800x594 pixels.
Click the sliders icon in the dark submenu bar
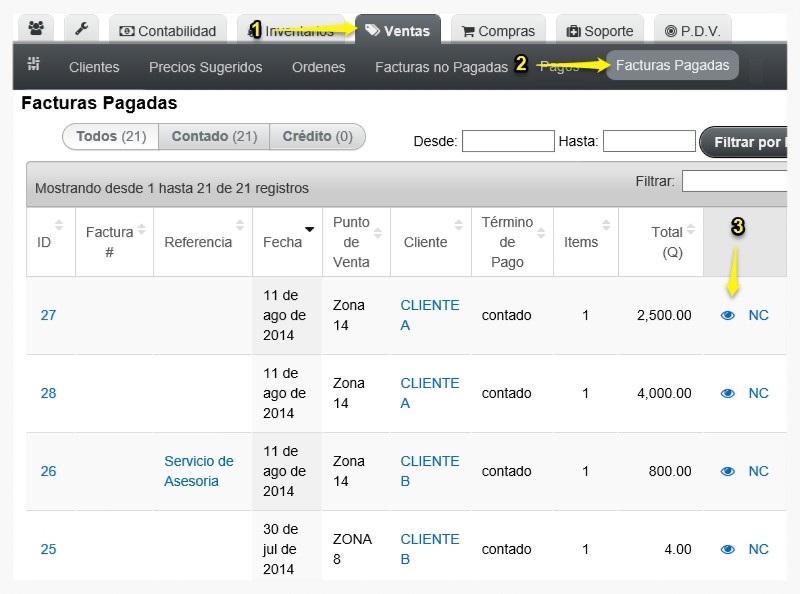point(34,64)
